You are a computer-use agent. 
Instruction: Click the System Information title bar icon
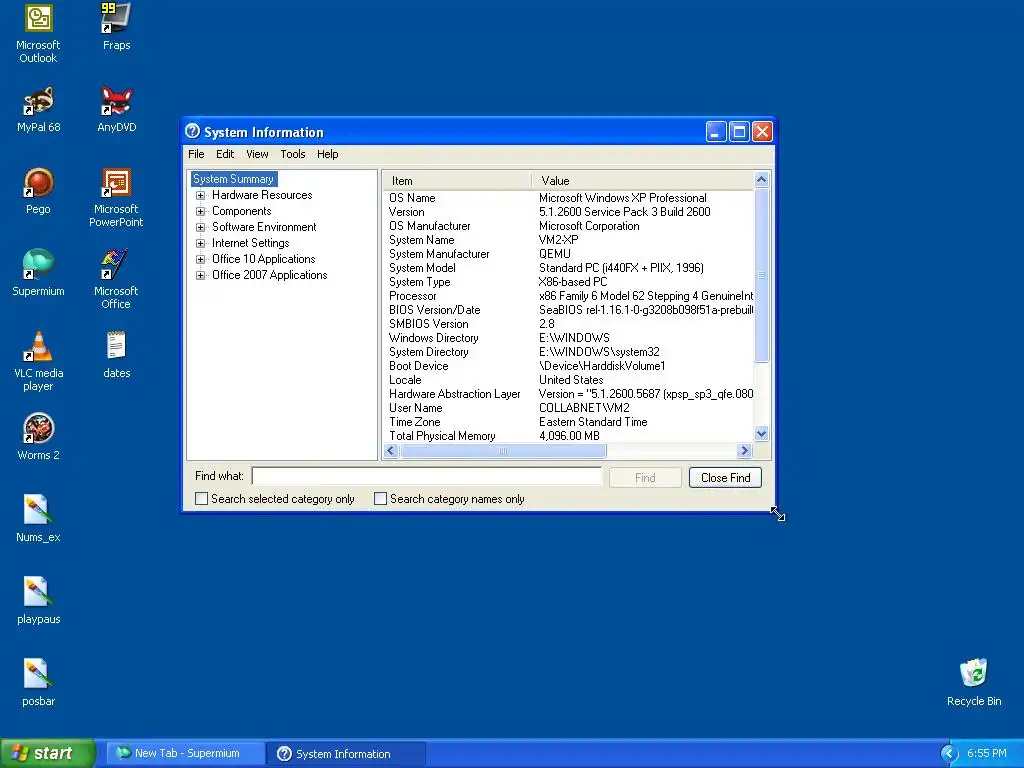192,131
